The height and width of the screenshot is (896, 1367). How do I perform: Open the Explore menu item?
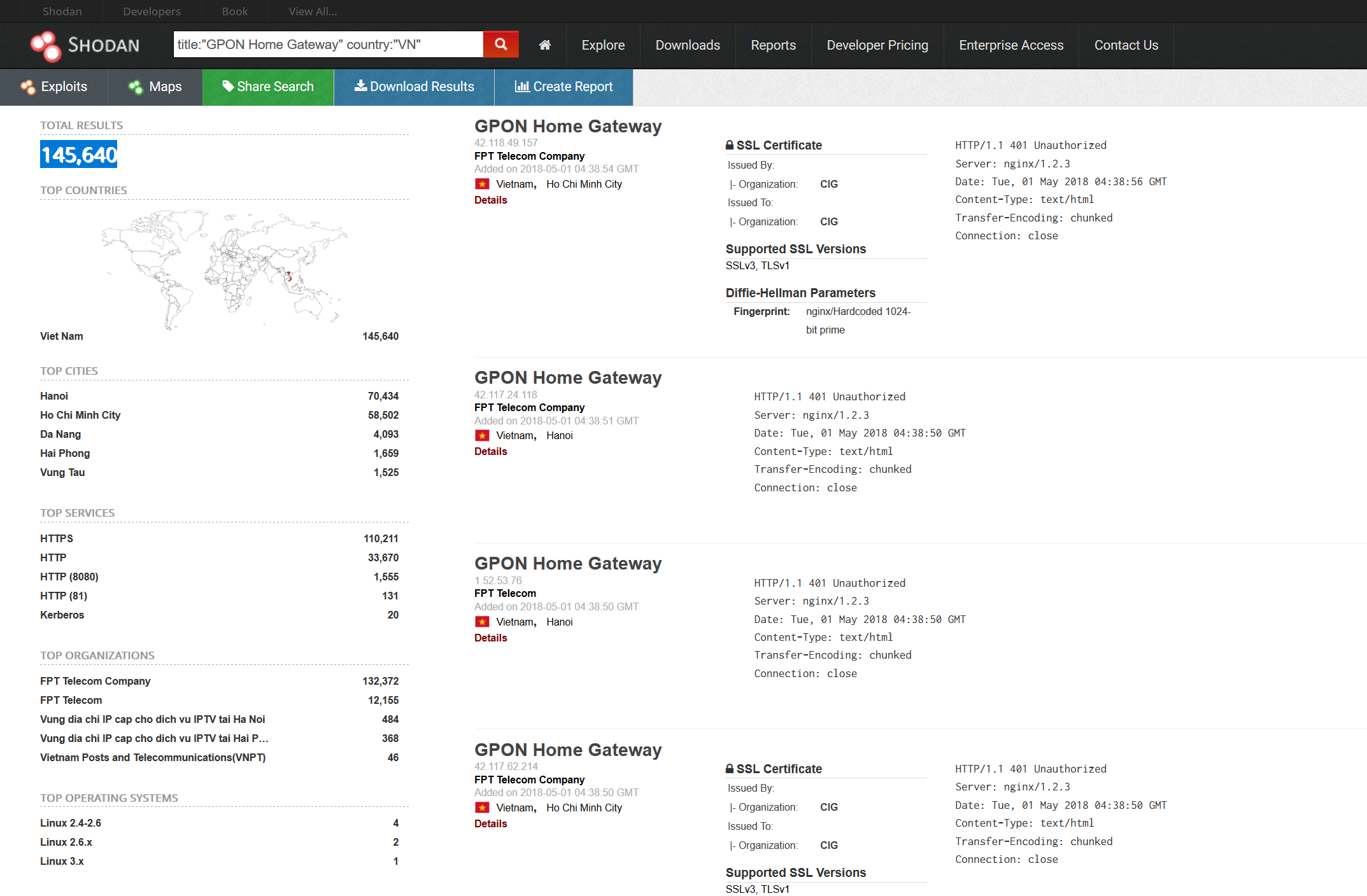(603, 45)
